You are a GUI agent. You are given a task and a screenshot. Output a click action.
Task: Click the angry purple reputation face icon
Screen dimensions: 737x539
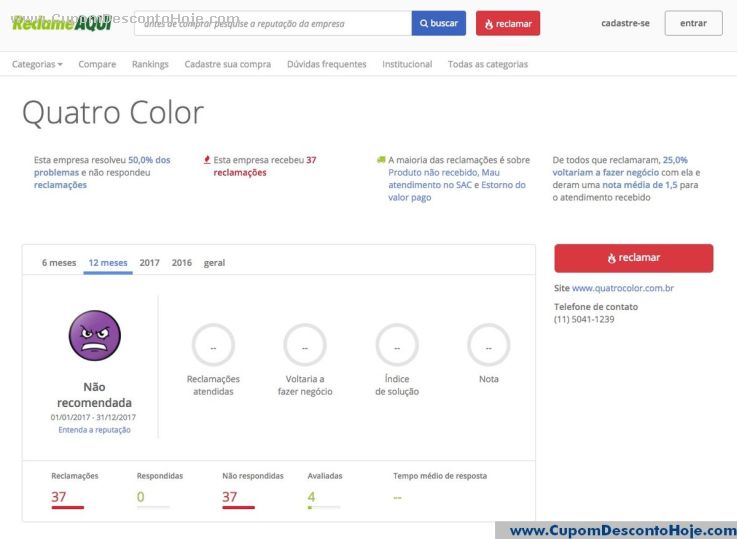[94, 336]
